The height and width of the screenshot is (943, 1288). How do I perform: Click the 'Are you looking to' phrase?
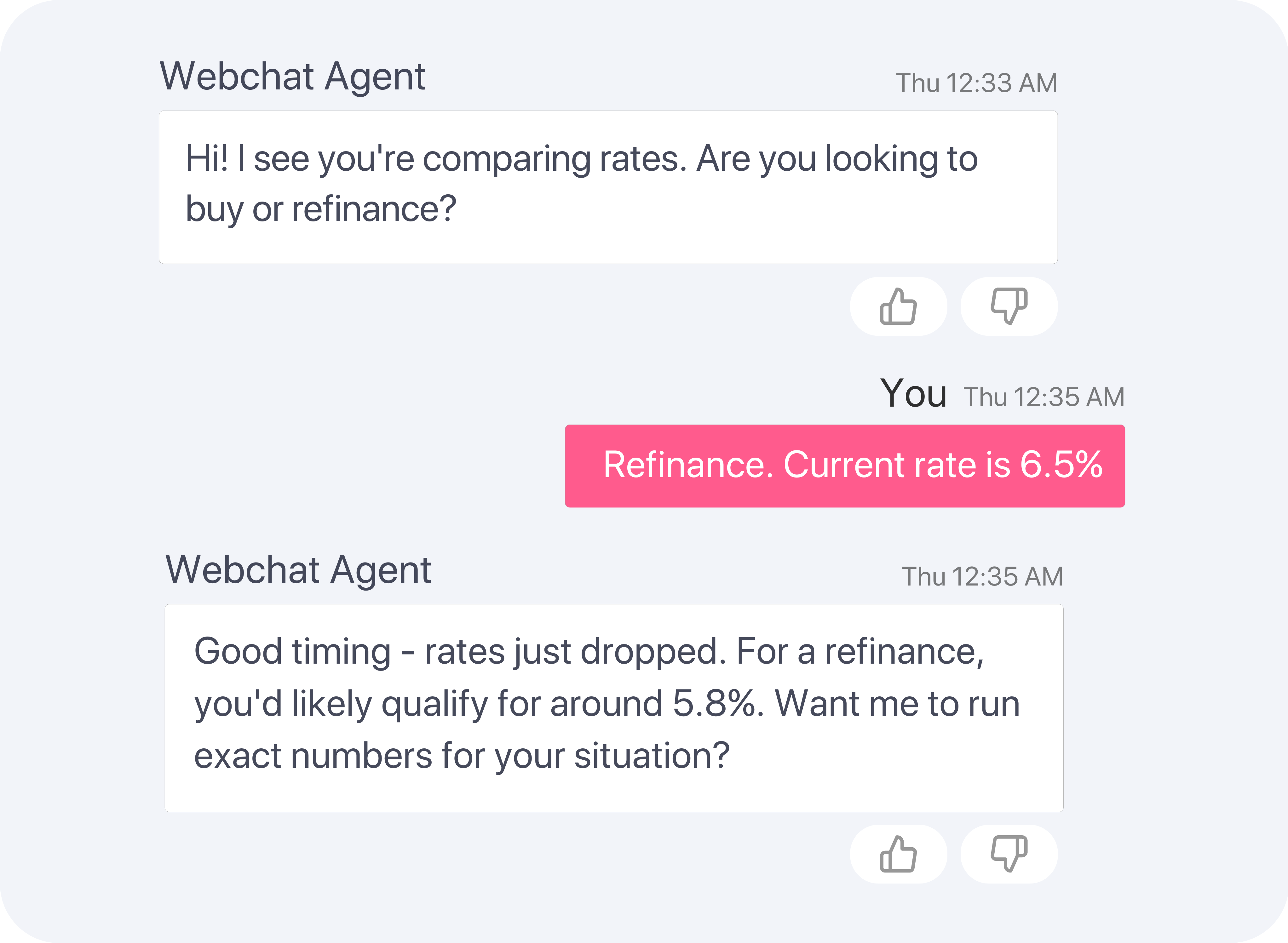click(837, 158)
